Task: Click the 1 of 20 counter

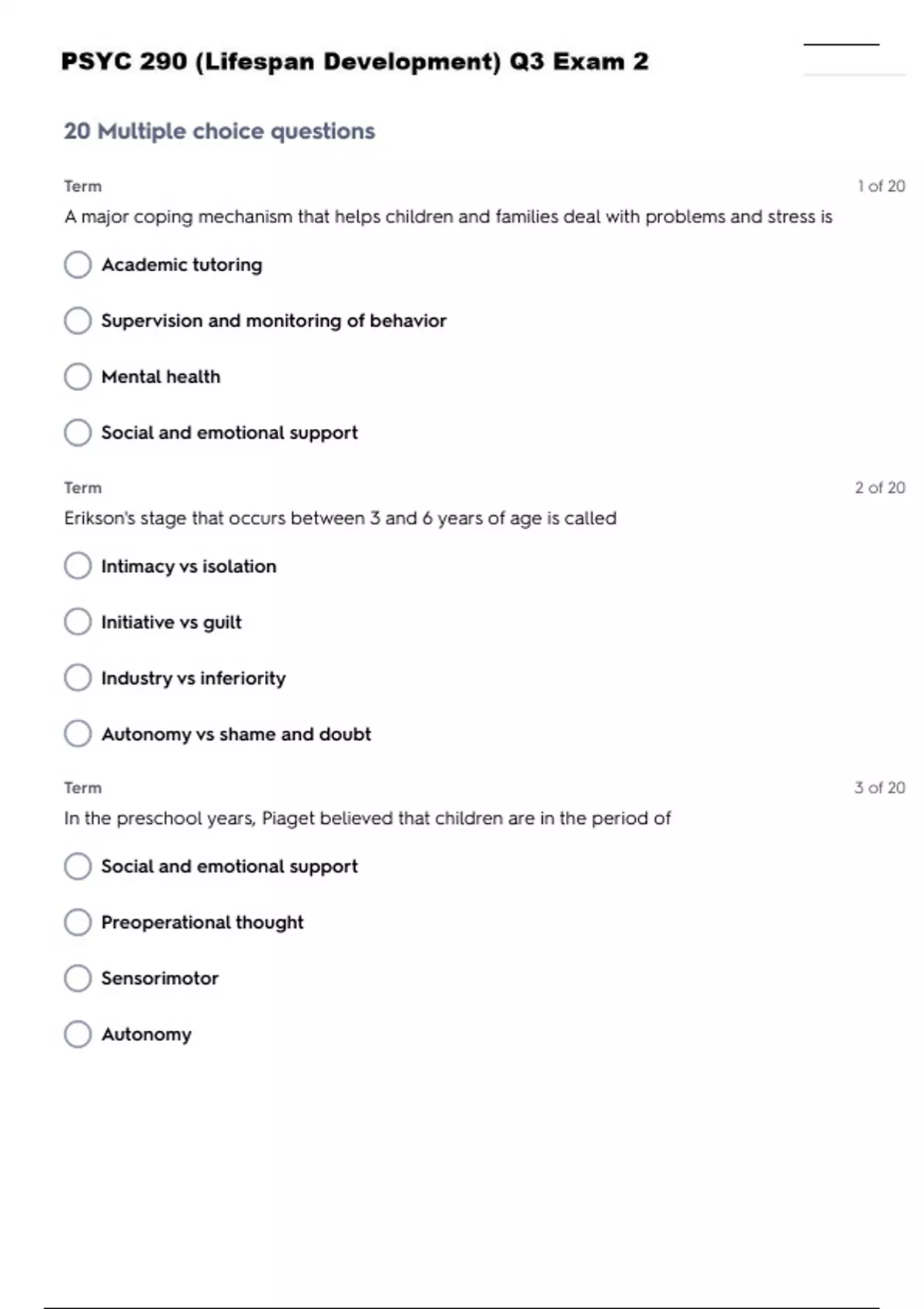Action: [881, 186]
